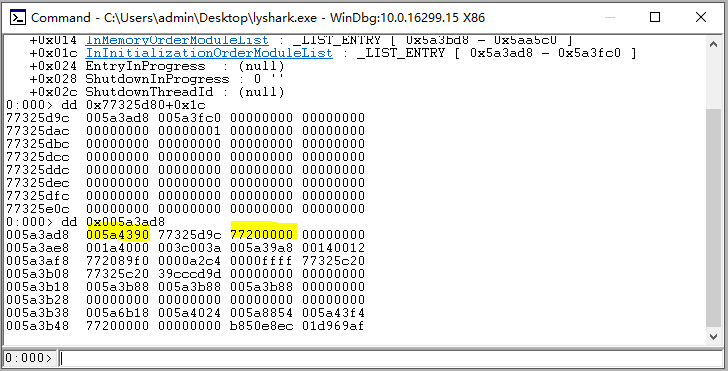728x371 pixels.
Task: Maximize the WinDbg Command window
Action: pyautogui.click(x=655, y=18)
